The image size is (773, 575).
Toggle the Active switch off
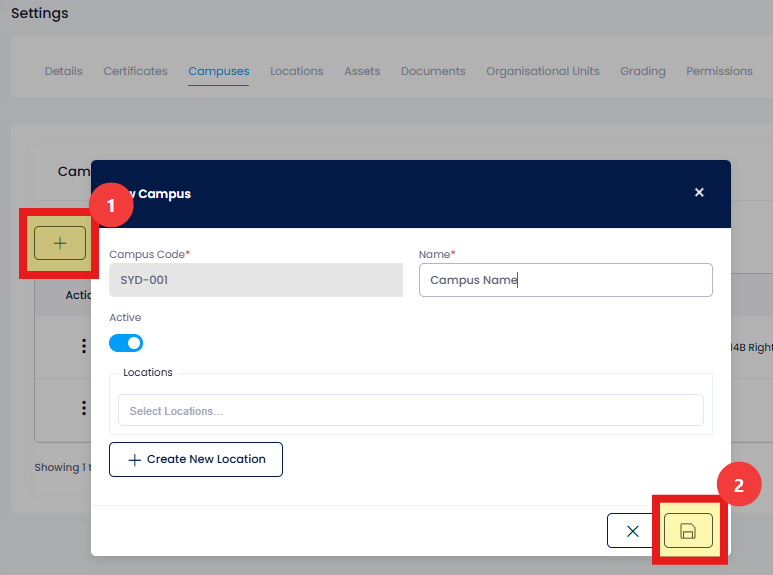(x=126, y=343)
